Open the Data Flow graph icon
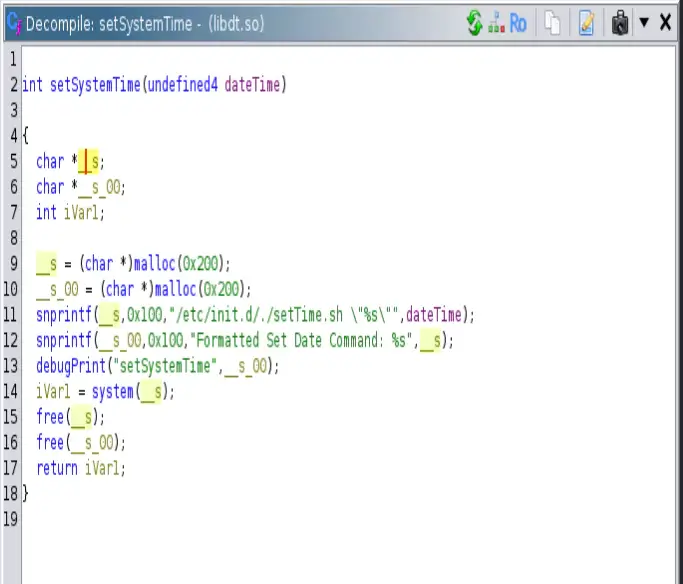 pyautogui.click(x=496, y=23)
